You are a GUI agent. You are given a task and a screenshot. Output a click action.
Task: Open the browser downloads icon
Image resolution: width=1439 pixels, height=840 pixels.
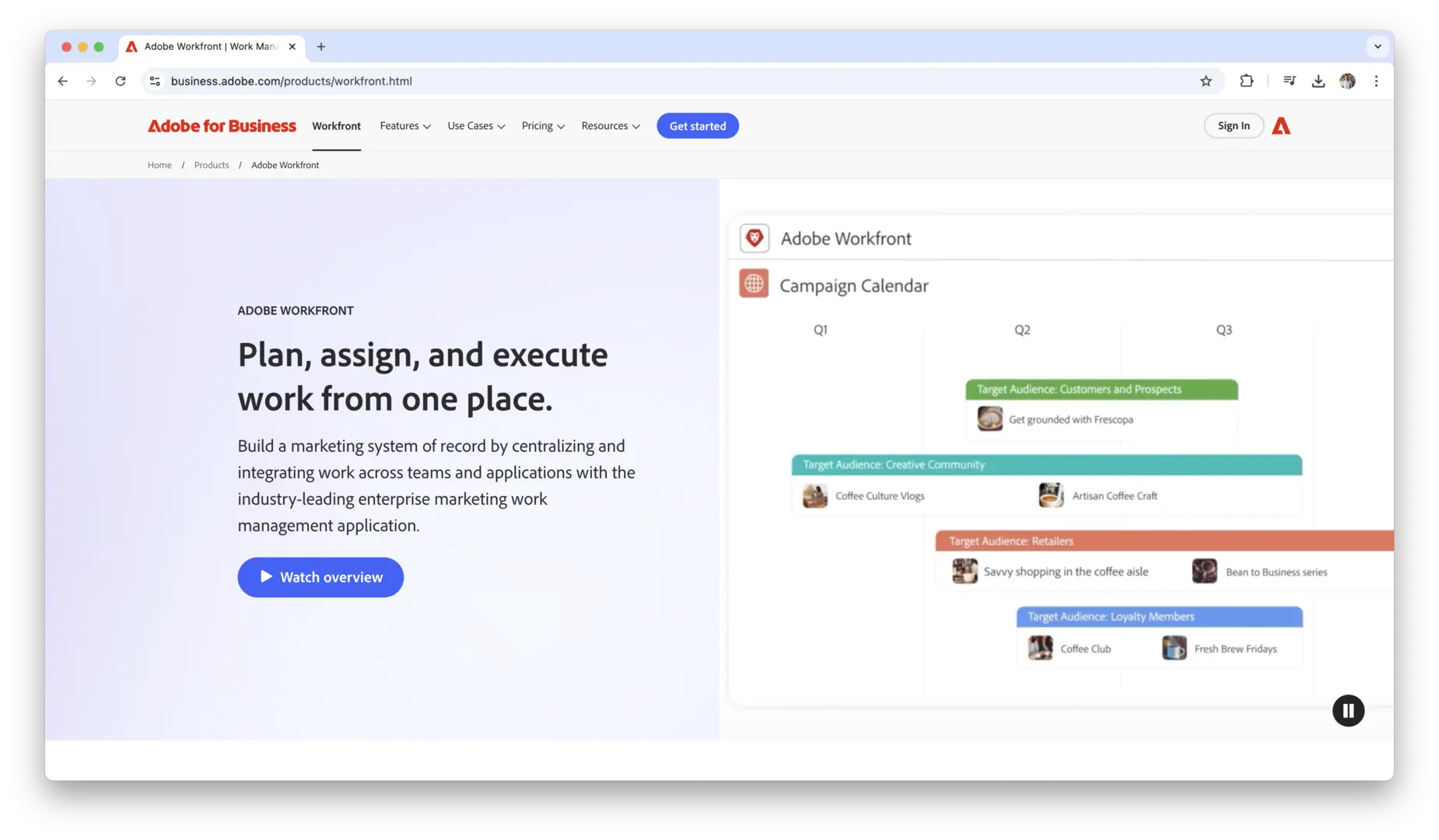coord(1318,81)
